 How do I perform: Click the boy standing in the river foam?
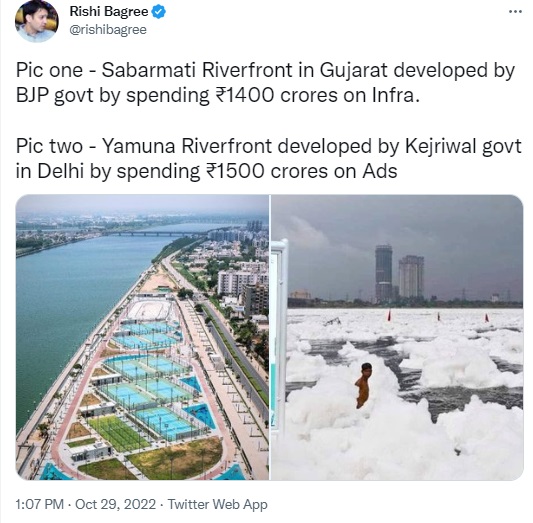[x=363, y=385]
